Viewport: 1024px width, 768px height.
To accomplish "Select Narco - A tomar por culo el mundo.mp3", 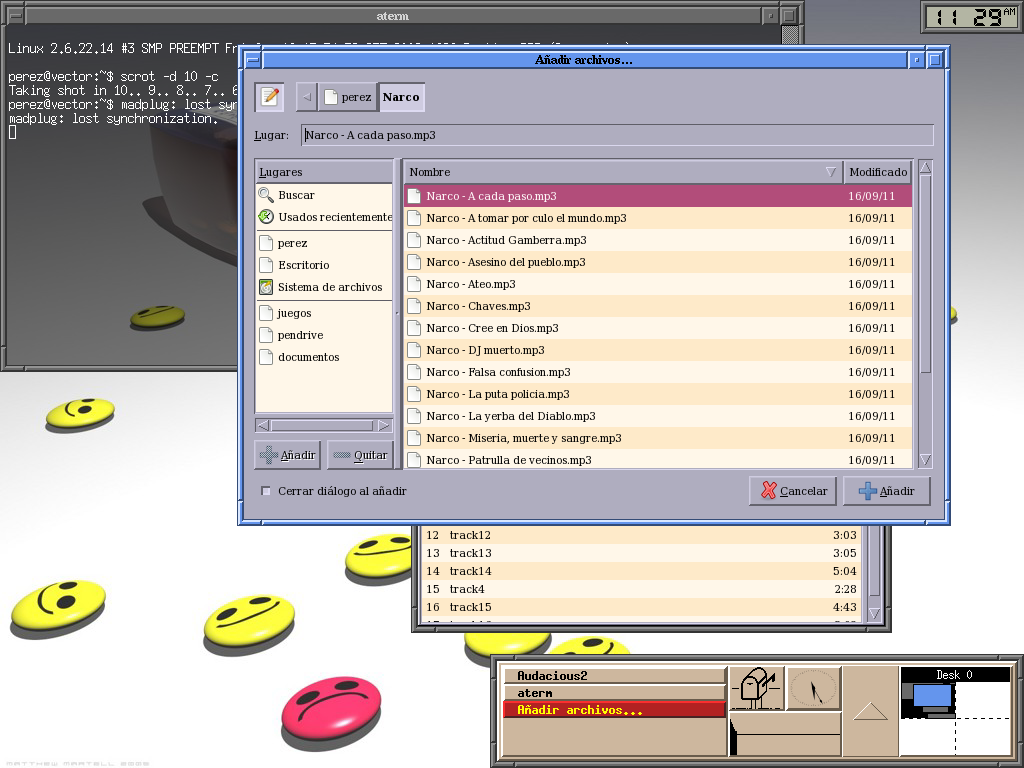I will tap(658, 218).
